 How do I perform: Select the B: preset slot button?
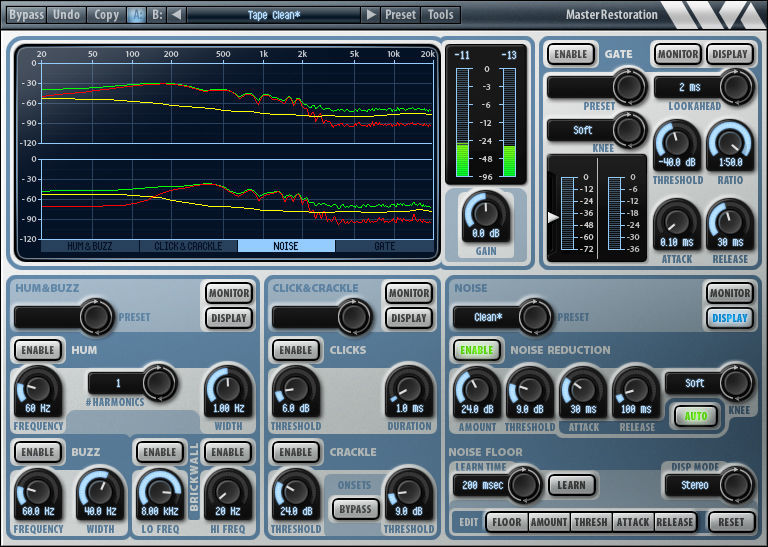(x=157, y=15)
